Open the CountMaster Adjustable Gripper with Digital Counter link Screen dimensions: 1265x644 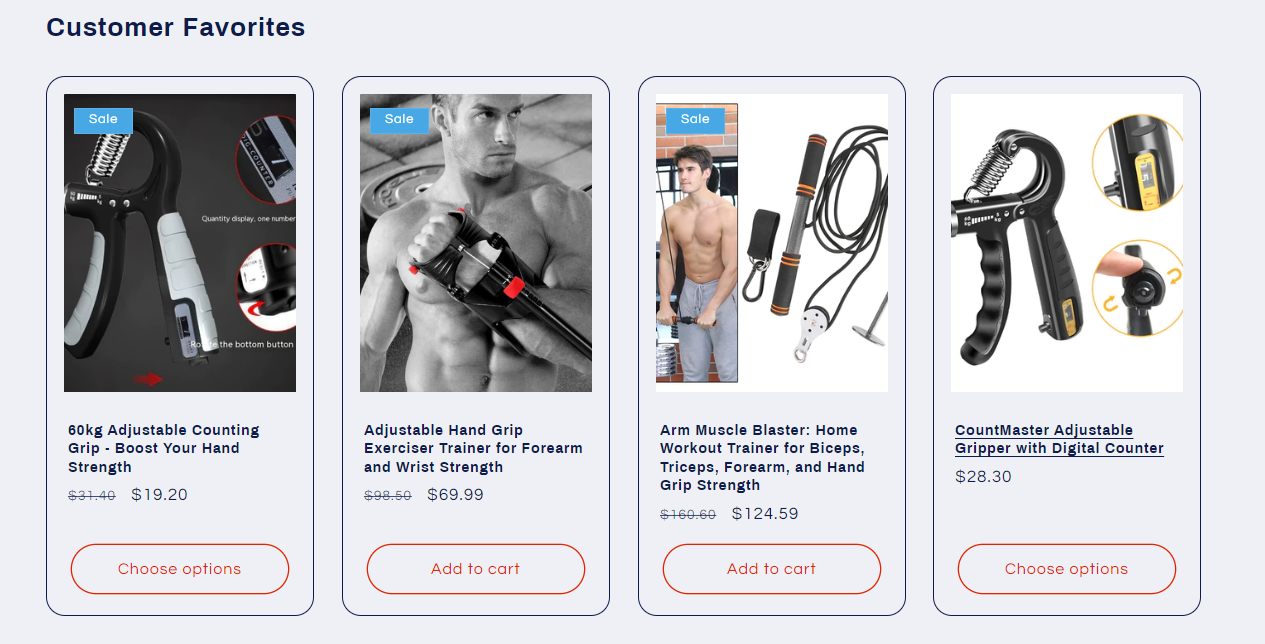[x=1059, y=439]
